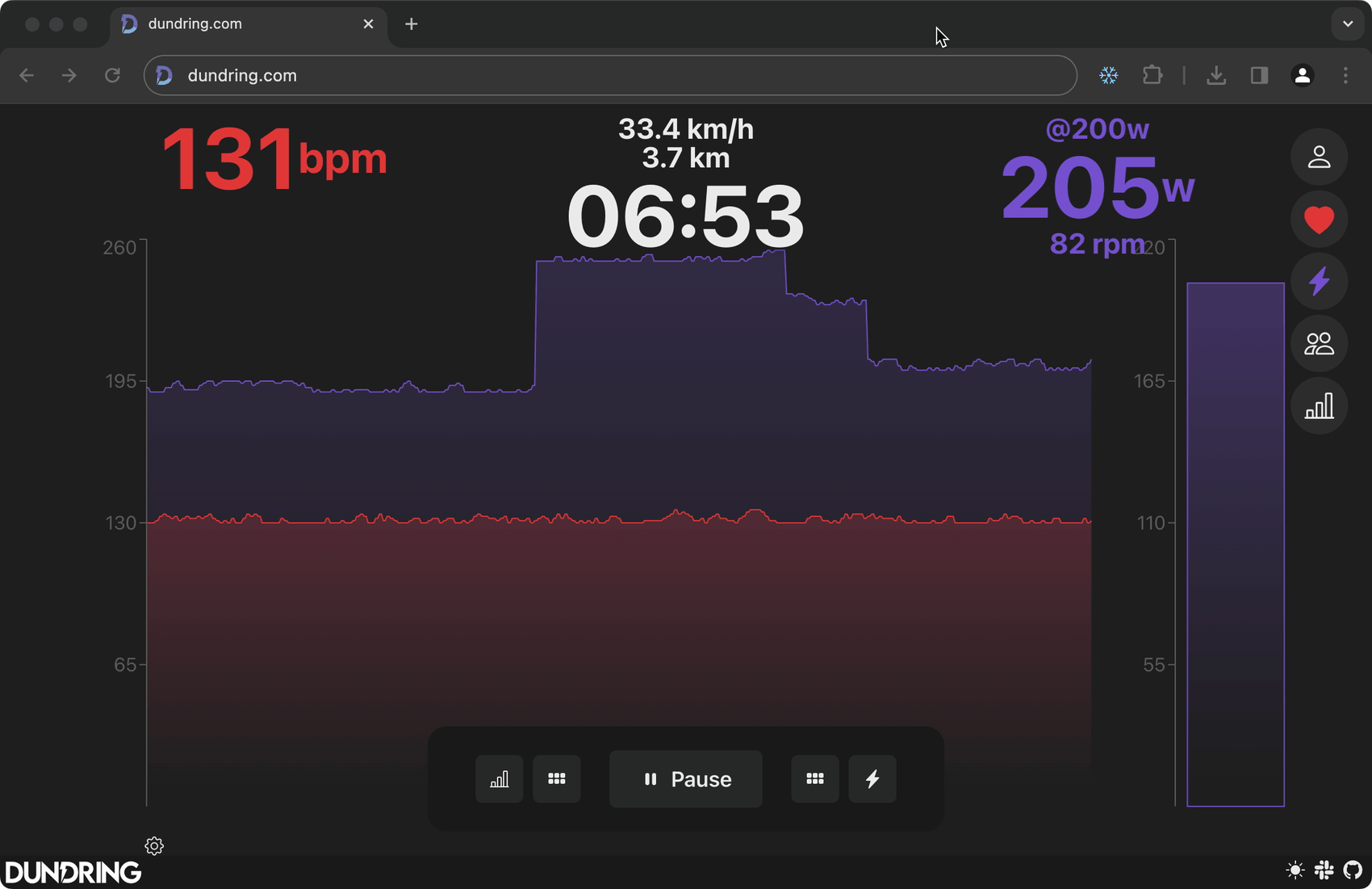Open the settings gear above Dundring logo
Viewport: 1372px width, 889px height.
(154, 845)
